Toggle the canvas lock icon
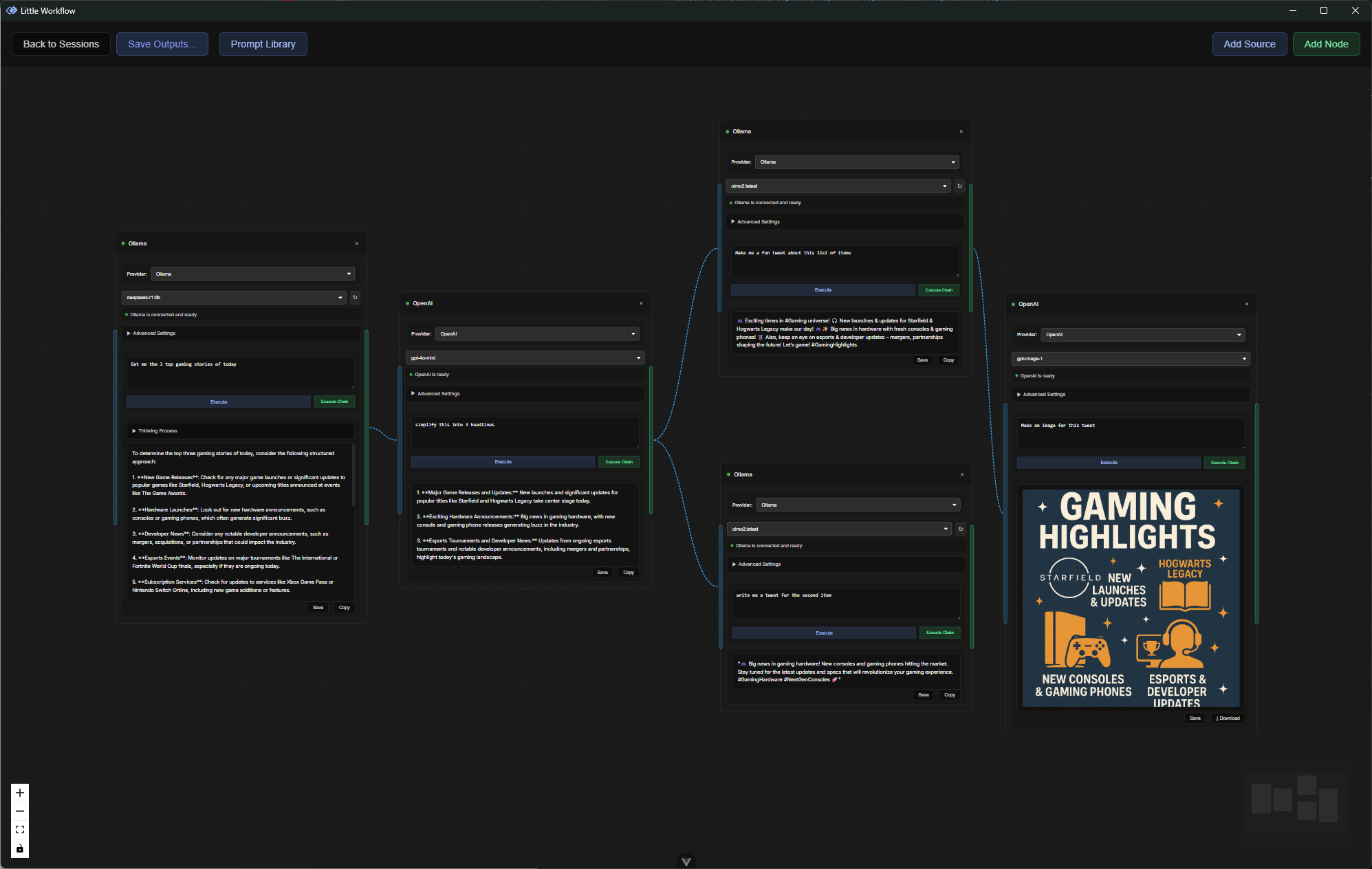The image size is (1372, 869). [x=20, y=849]
